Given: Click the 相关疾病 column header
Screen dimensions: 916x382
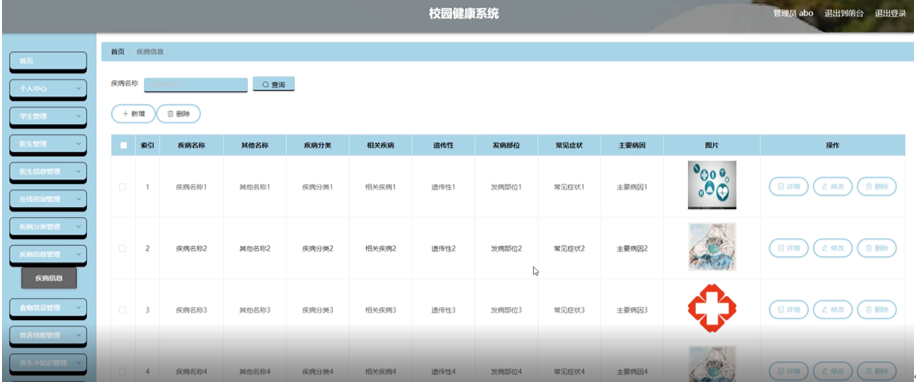Looking at the screenshot, I should [x=380, y=145].
